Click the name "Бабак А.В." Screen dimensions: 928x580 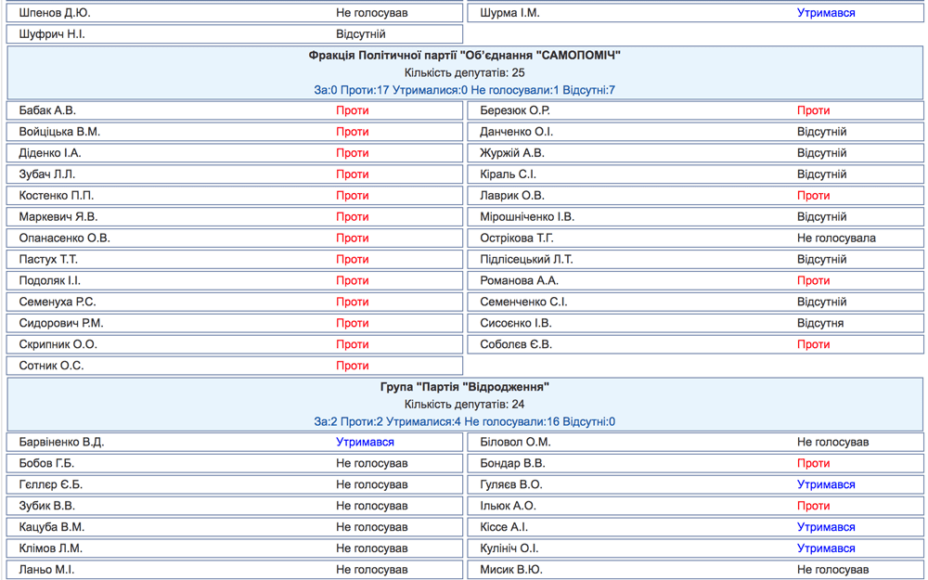(x=47, y=110)
